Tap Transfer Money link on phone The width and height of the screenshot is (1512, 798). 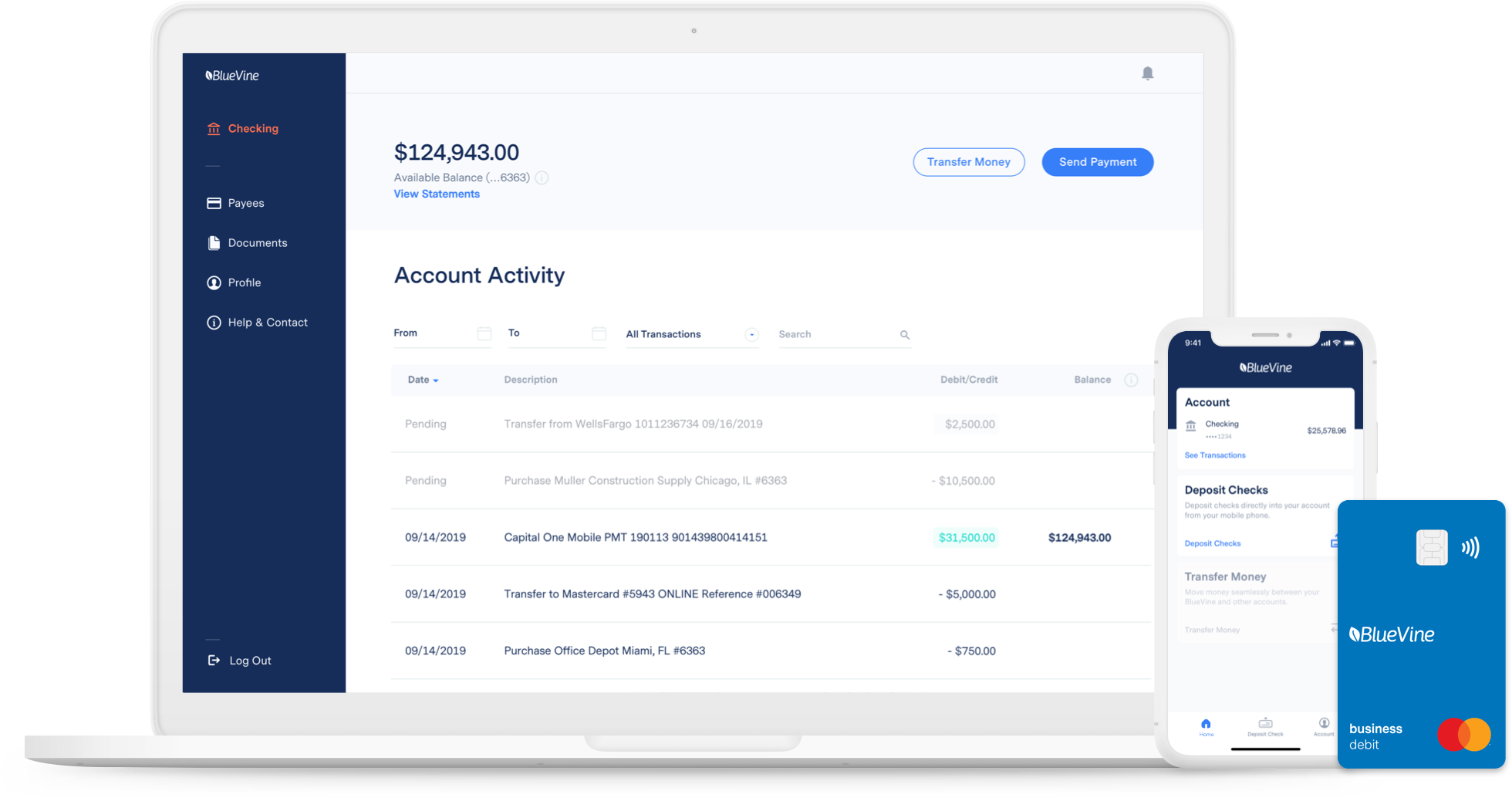1212,630
